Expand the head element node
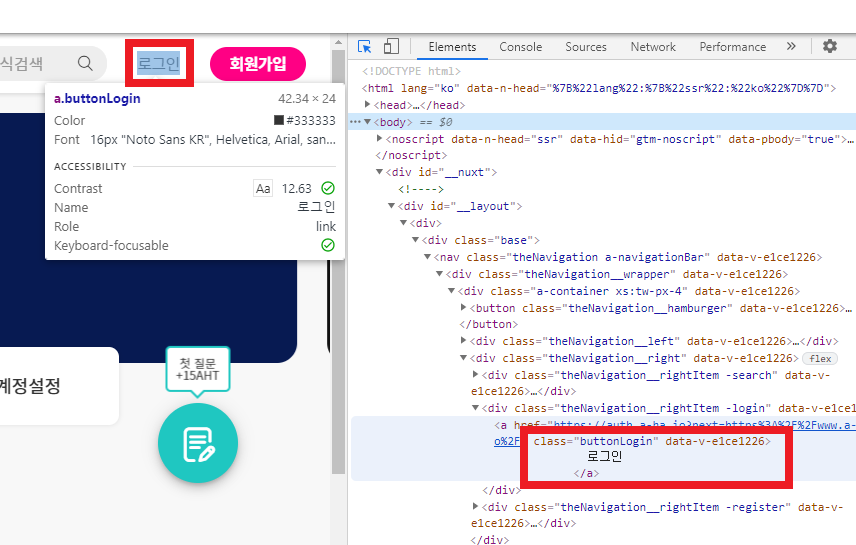 367,104
